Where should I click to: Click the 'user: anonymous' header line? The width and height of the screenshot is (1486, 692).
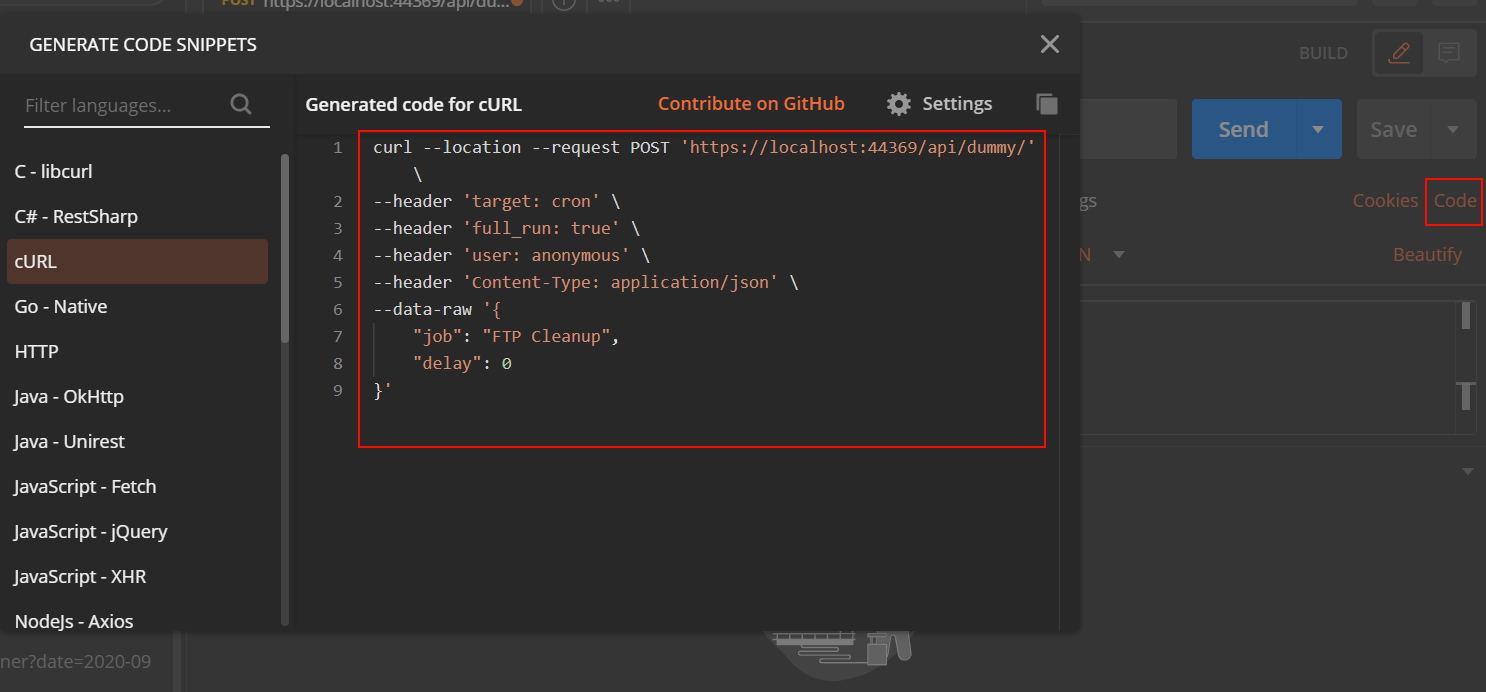coord(511,256)
